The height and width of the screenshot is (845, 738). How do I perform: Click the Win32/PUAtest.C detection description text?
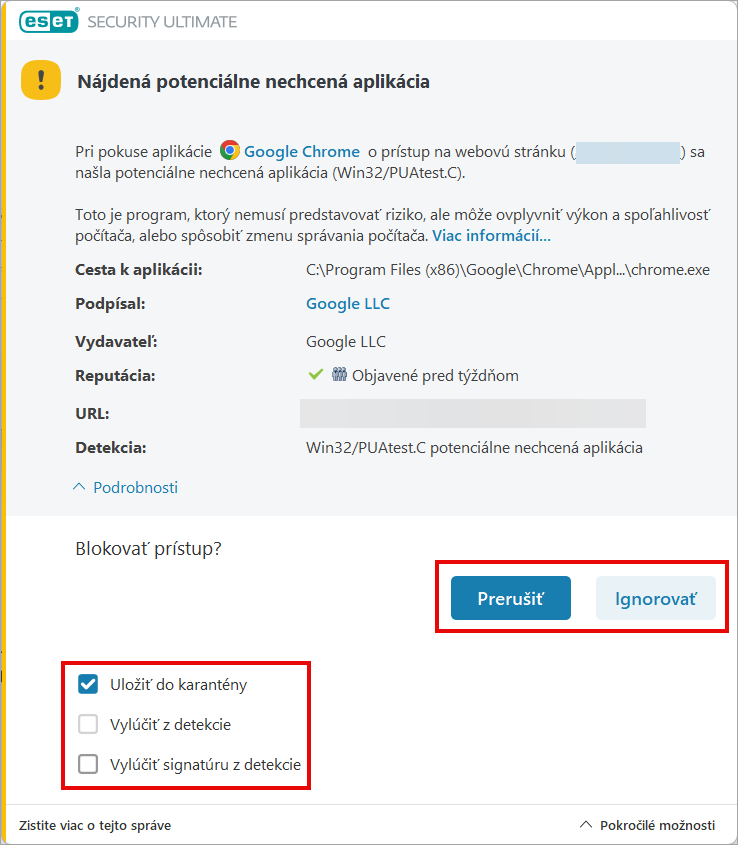(474, 447)
